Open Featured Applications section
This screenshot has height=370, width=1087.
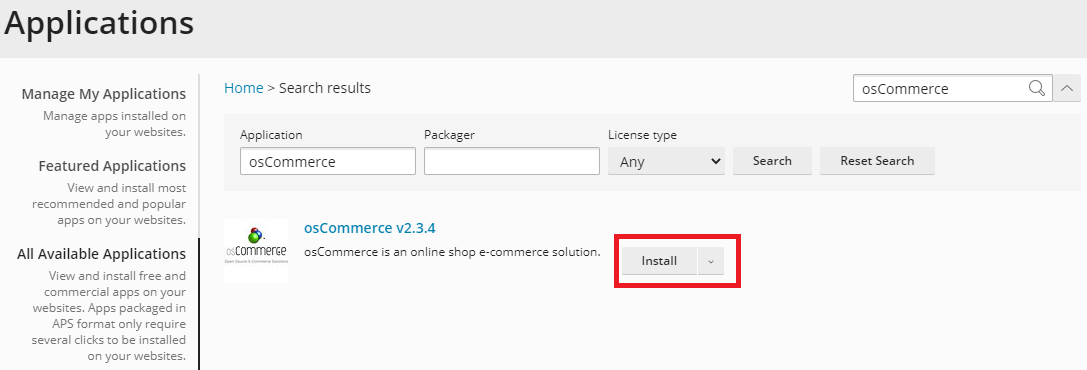tap(112, 166)
